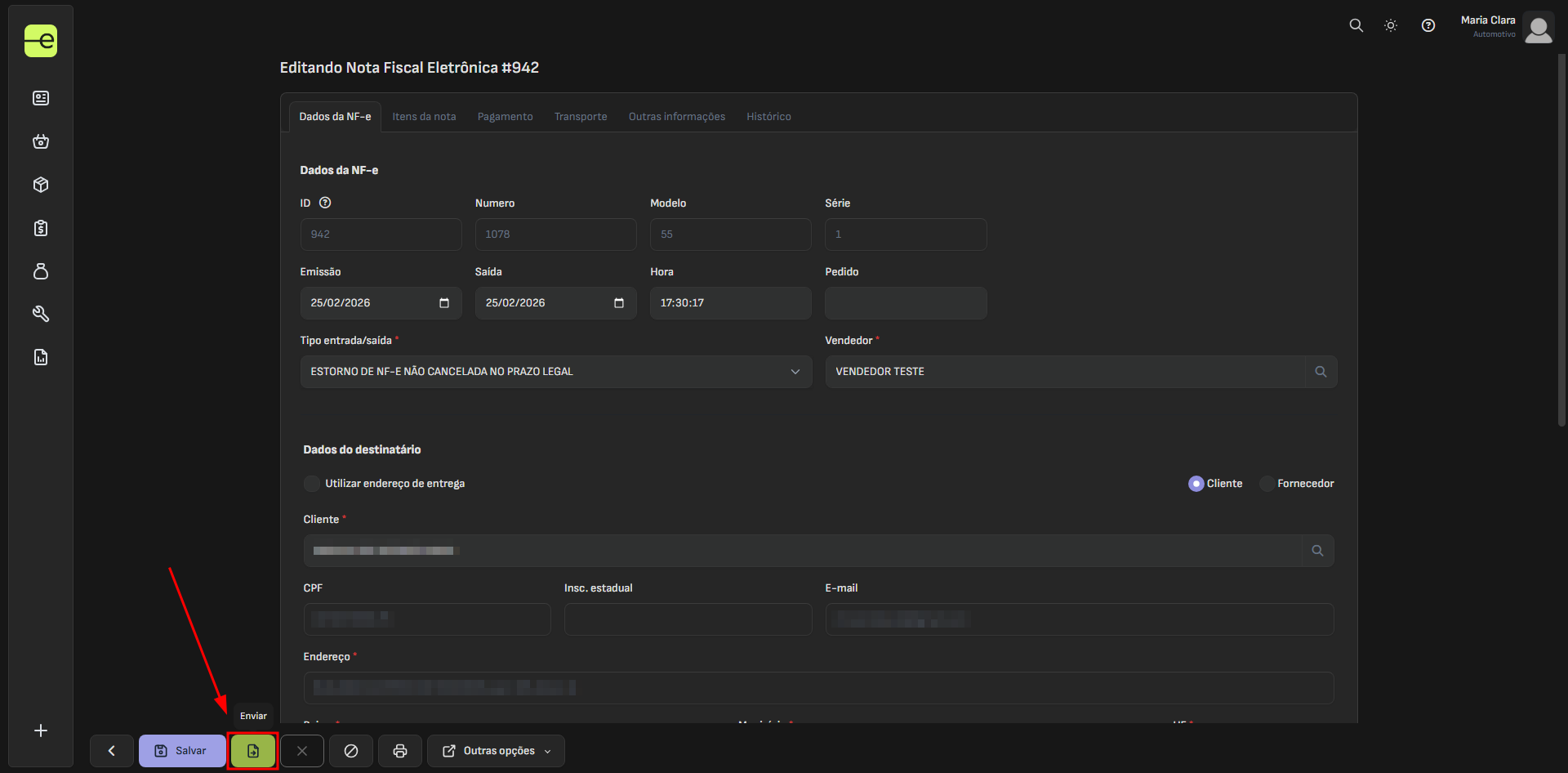The image size is (1568, 773).
Task: Click the Salvar button
Action: (x=182, y=751)
